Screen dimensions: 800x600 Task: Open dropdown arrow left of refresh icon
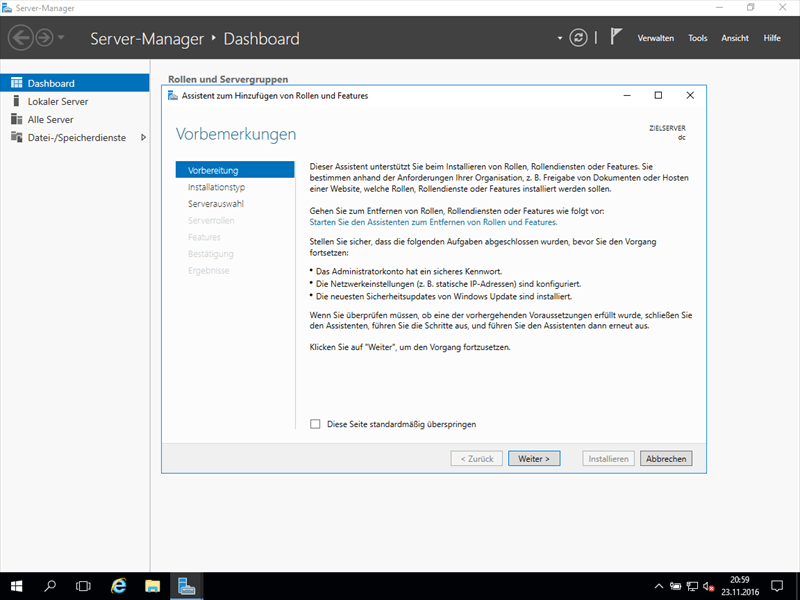pyautogui.click(x=560, y=38)
